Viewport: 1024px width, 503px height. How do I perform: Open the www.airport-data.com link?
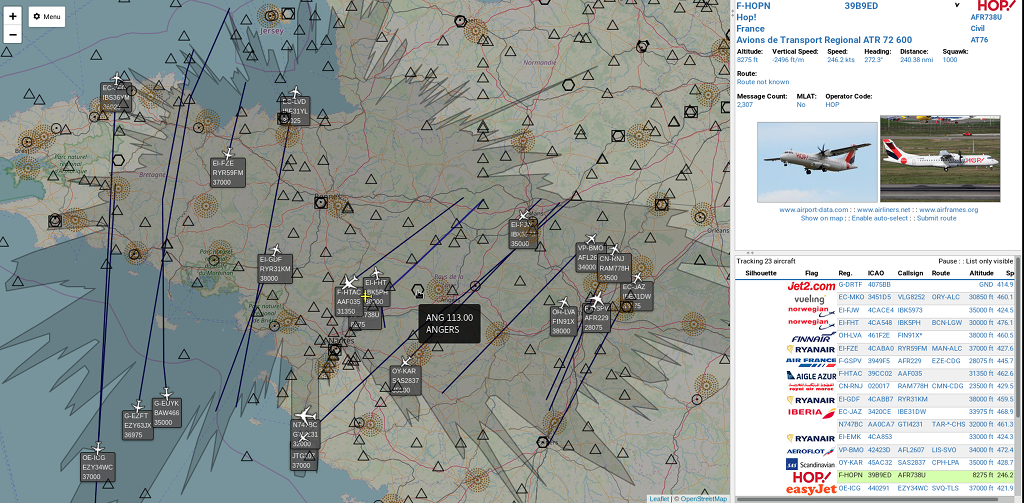[x=814, y=210]
